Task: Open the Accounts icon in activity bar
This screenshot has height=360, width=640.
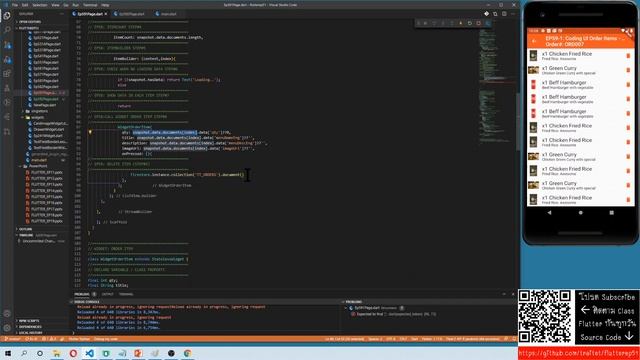Action: pos(7,314)
